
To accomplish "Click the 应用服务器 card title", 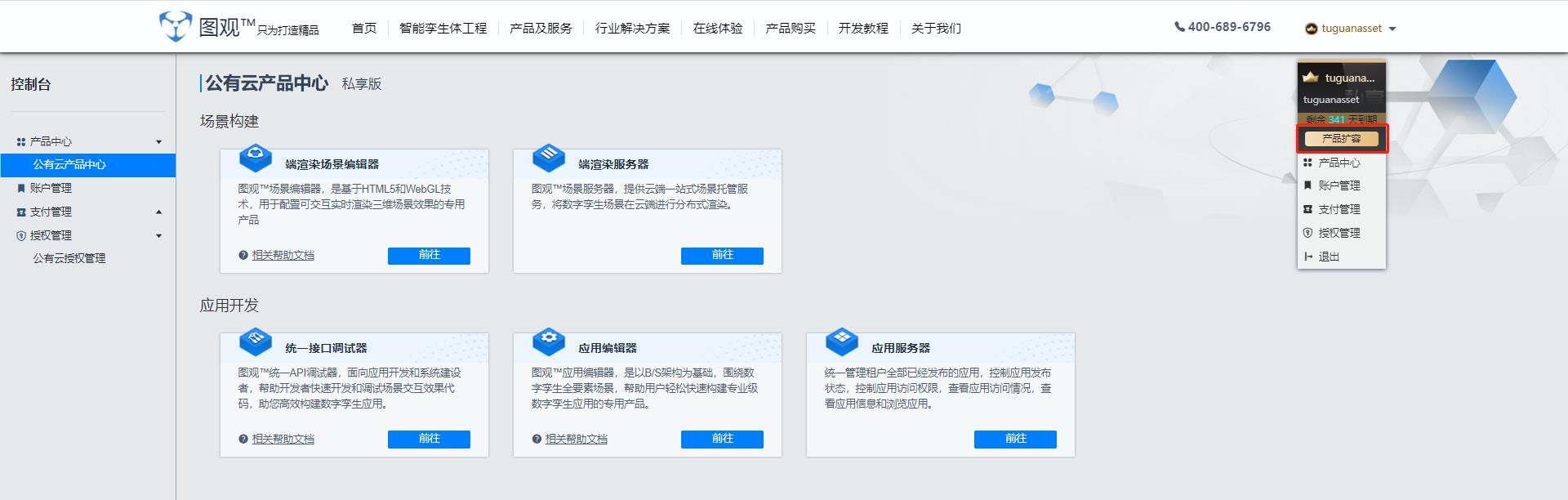I will click(x=901, y=348).
